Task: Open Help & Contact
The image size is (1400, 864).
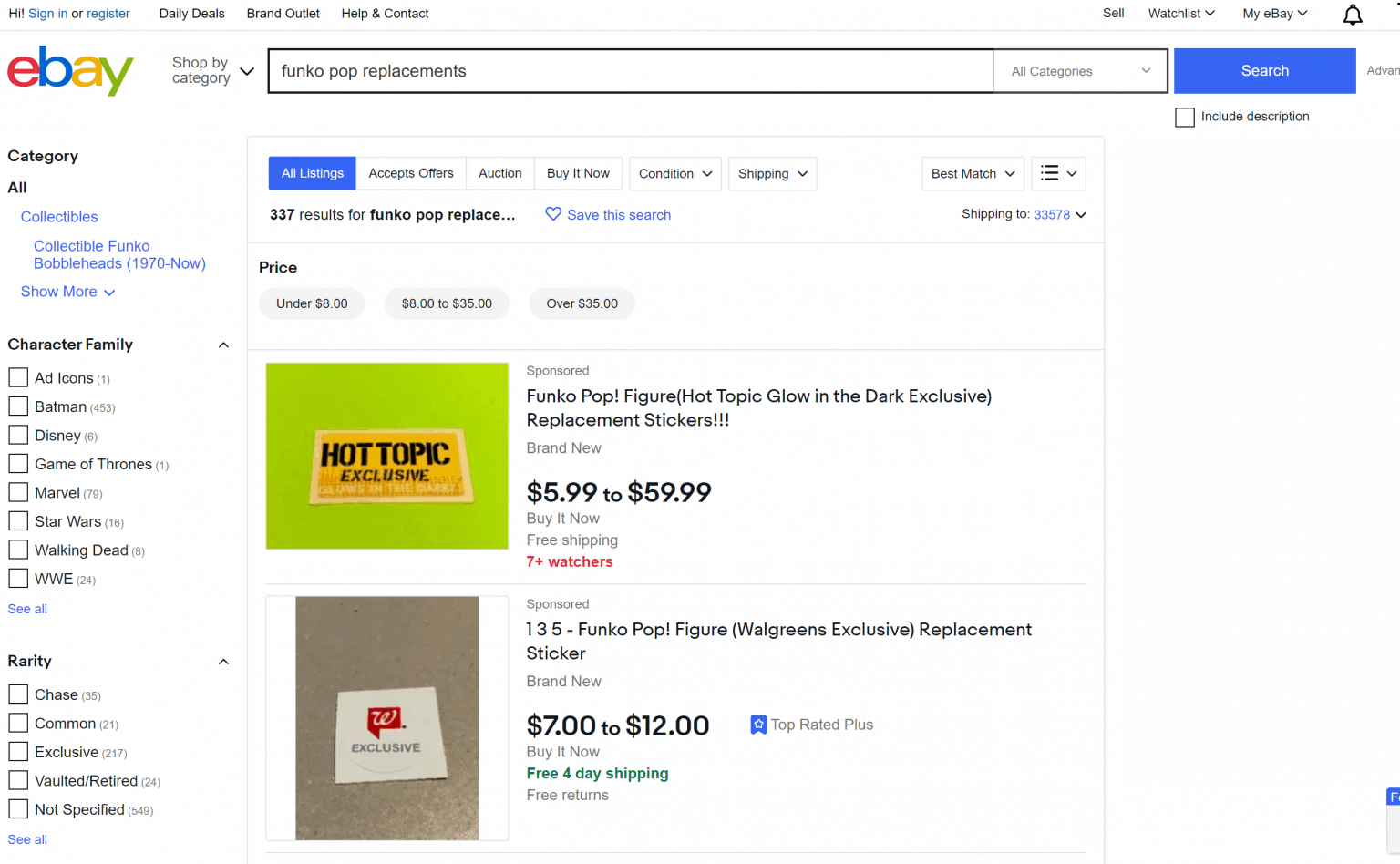Action: pos(385,14)
